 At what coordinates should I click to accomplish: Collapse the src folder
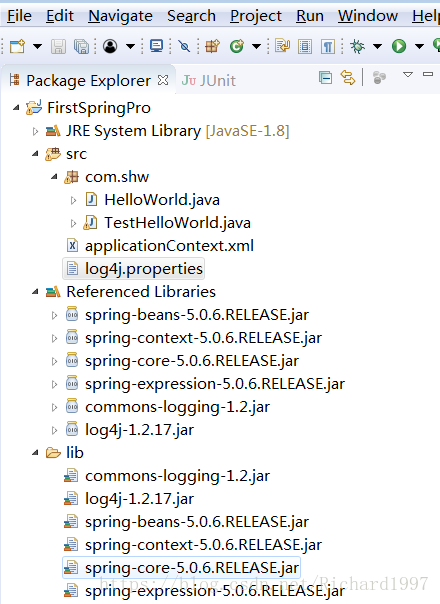pos(35,154)
